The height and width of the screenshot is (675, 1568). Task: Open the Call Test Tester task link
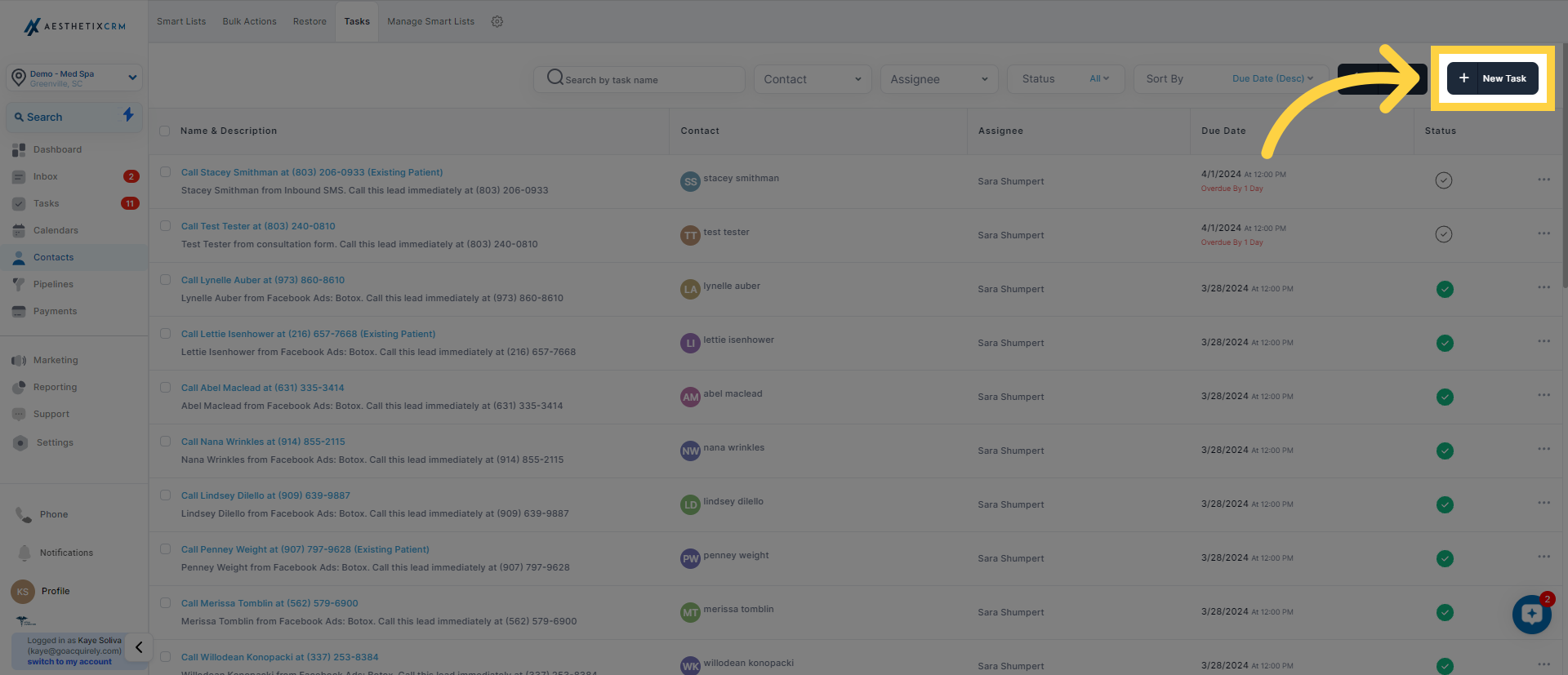tap(258, 226)
